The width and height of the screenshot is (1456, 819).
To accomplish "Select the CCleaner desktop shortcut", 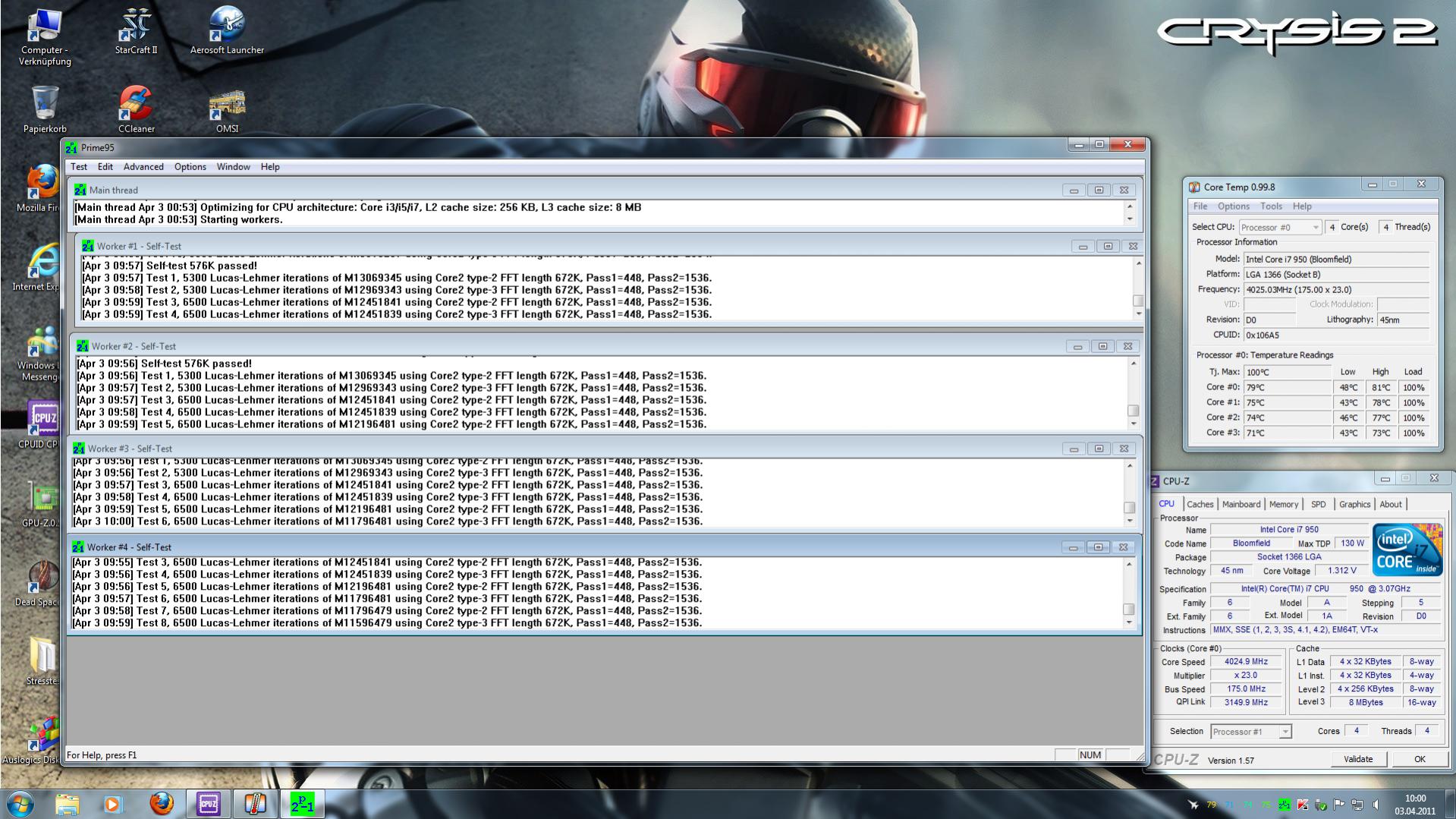I will click(136, 110).
